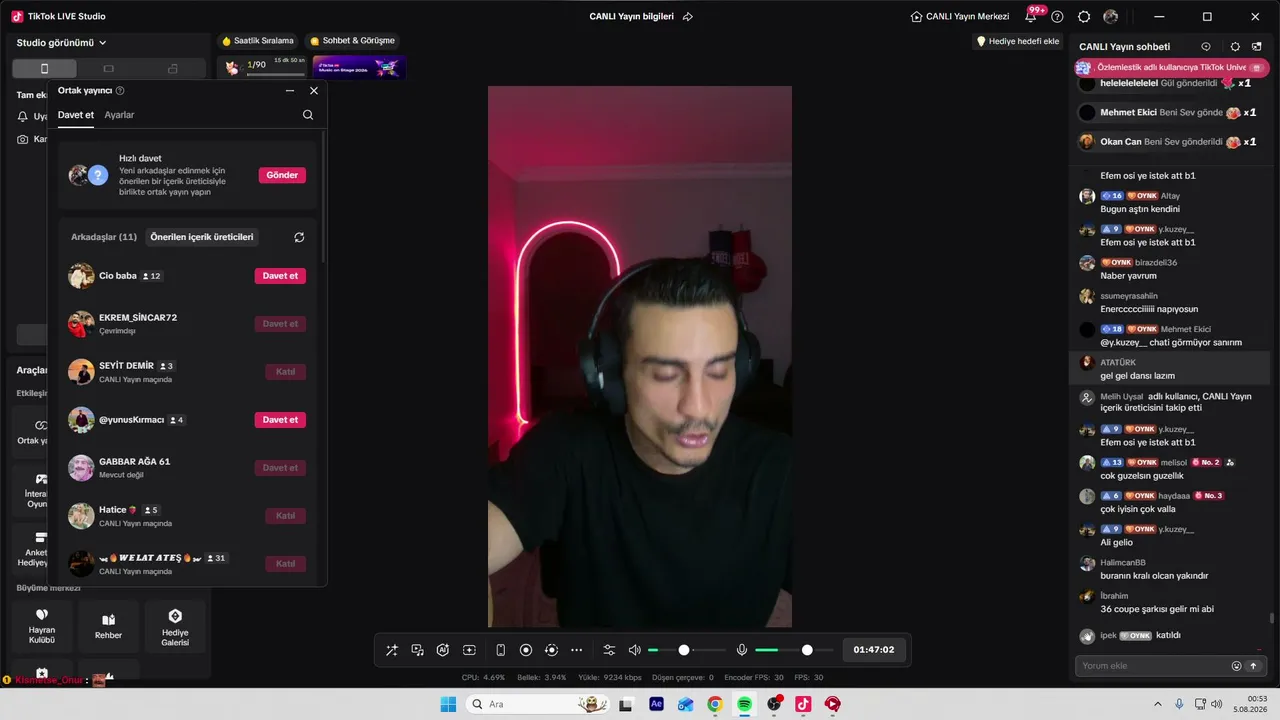Screen dimensions: 1280x720
Task: Click the 01:47:02 stream timer
Action: click(x=874, y=650)
